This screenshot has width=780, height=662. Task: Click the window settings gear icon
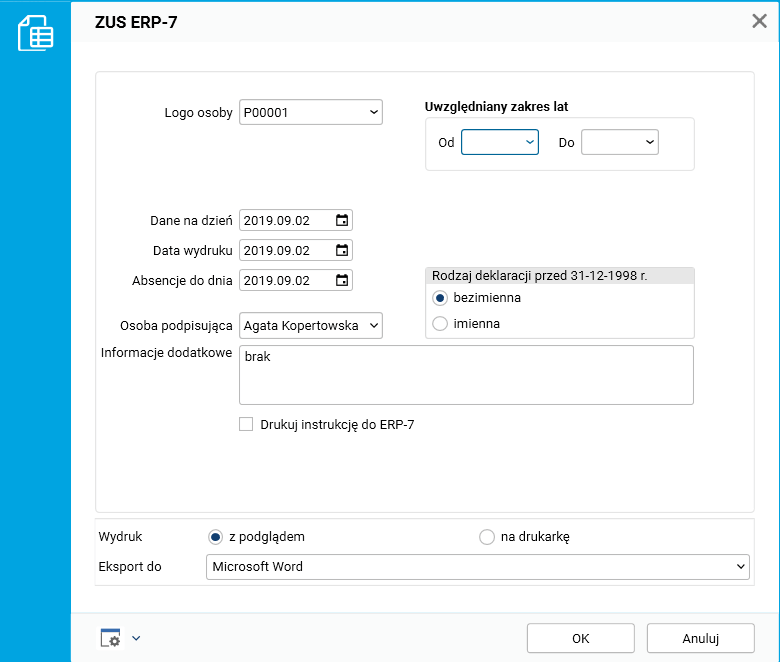coord(110,638)
